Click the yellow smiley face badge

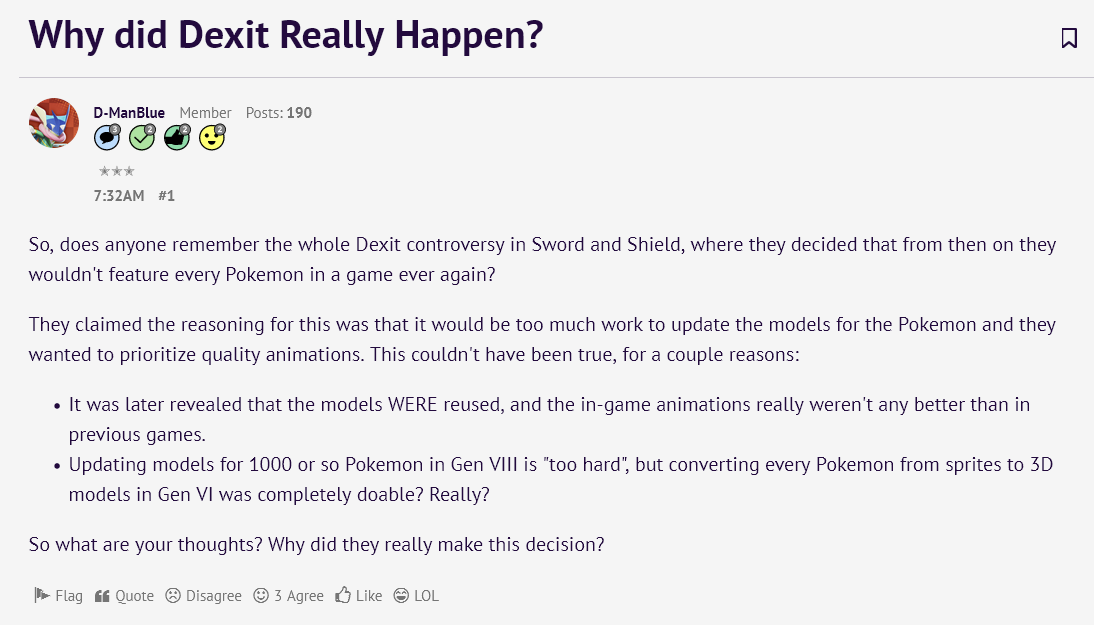click(x=212, y=137)
